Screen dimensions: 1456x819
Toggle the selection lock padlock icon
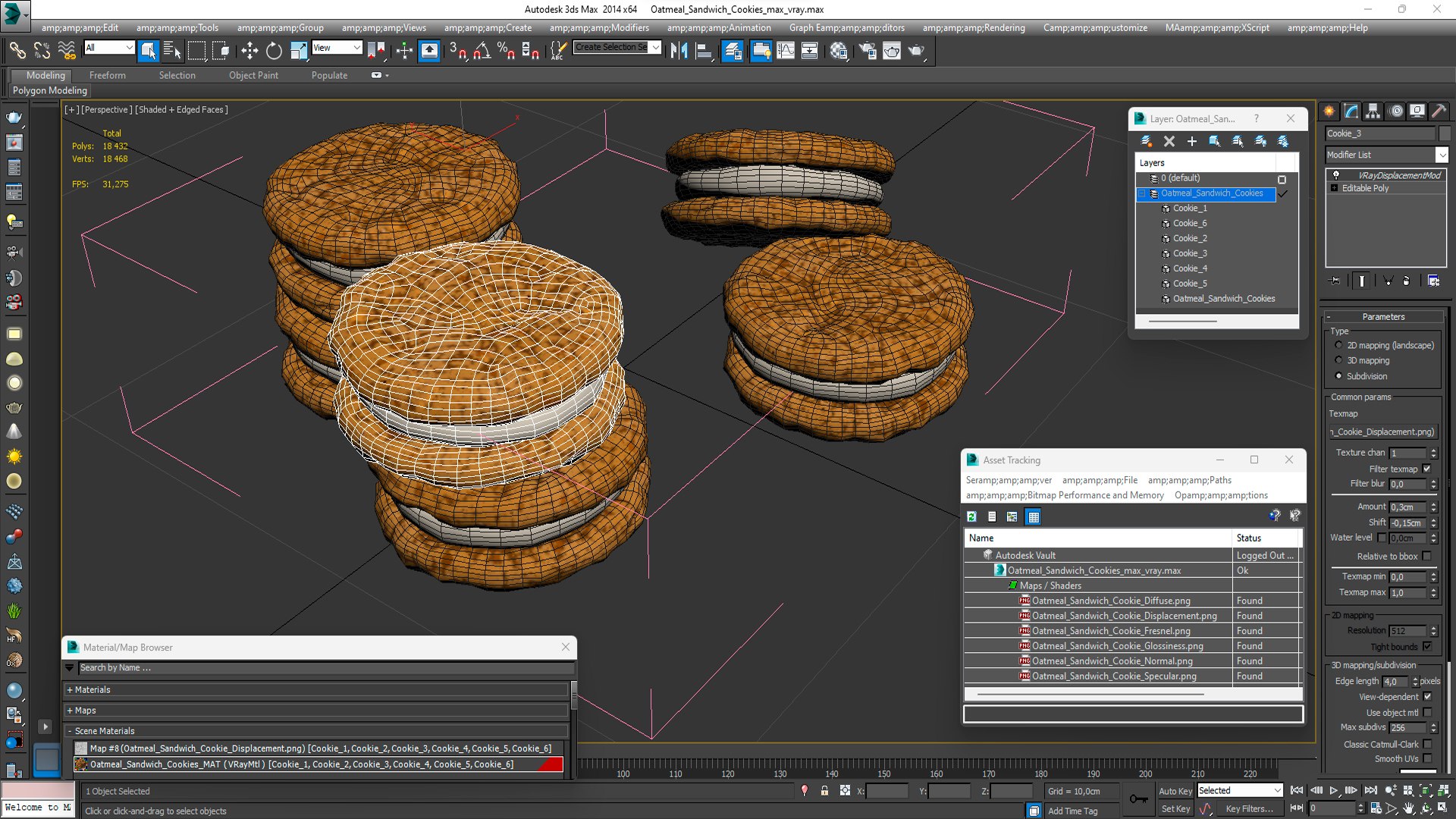(x=824, y=791)
